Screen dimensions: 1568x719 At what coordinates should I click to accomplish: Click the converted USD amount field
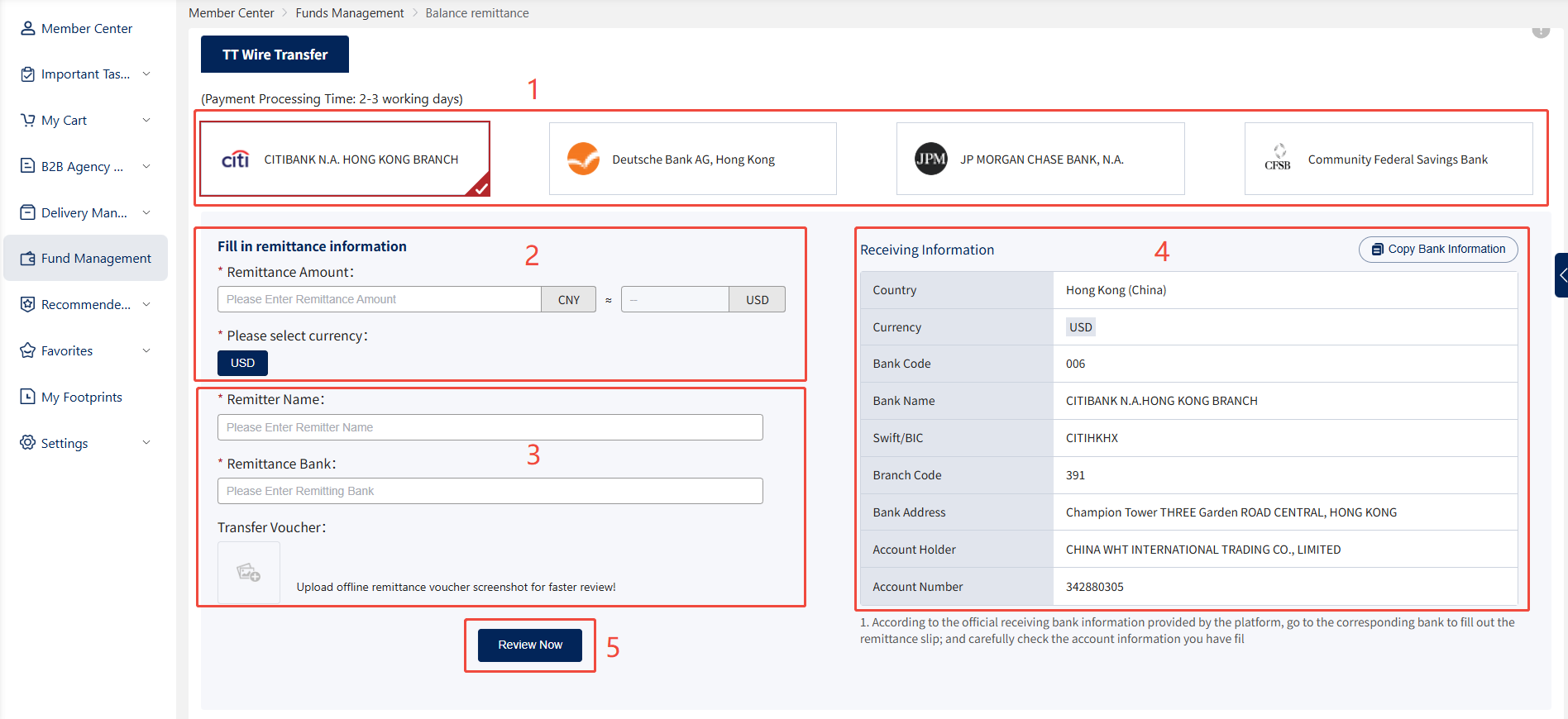click(x=676, y=299)
